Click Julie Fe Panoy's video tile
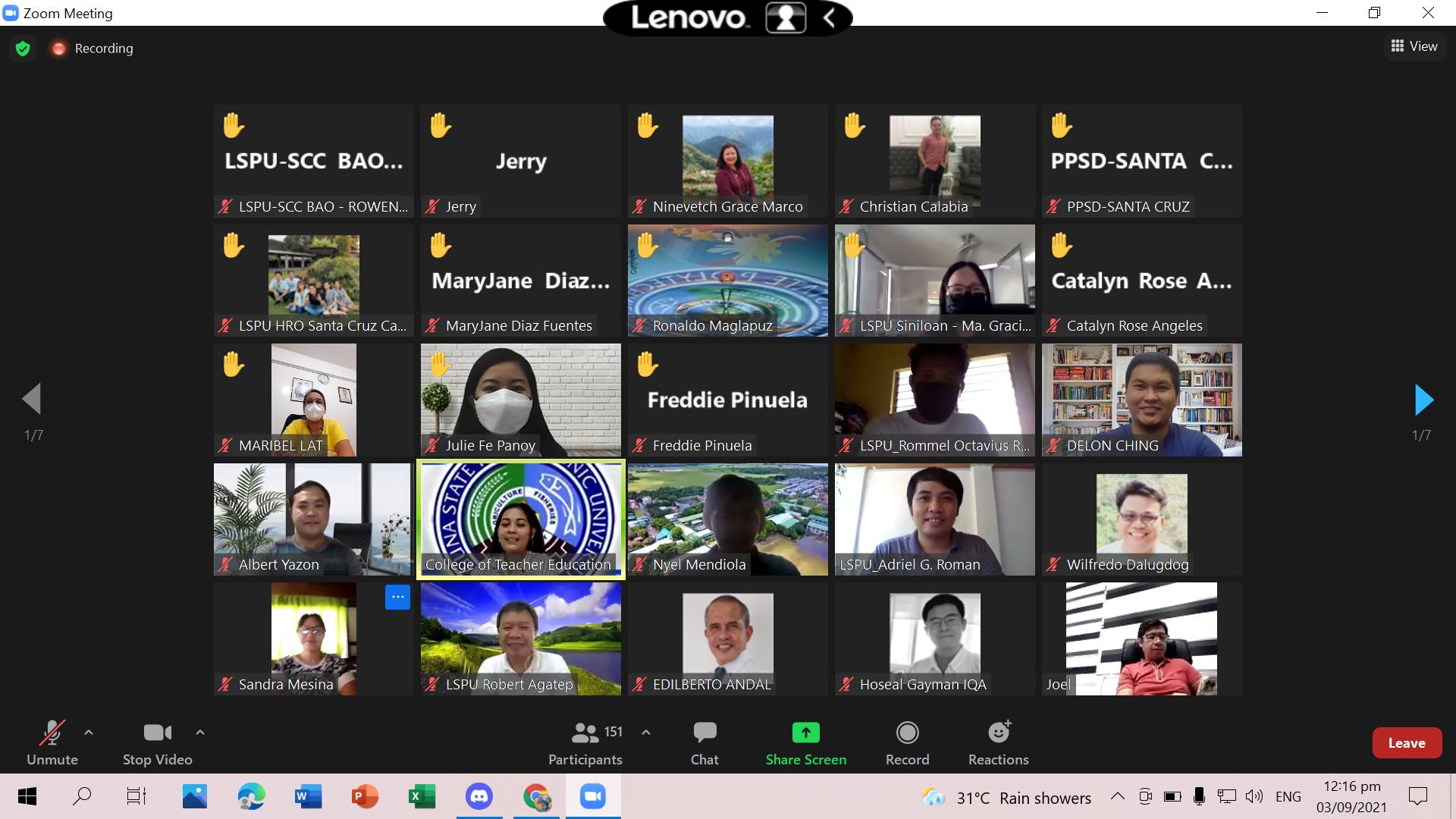Viewport: 1456px width, 819px height. click(x=521, y=400)
